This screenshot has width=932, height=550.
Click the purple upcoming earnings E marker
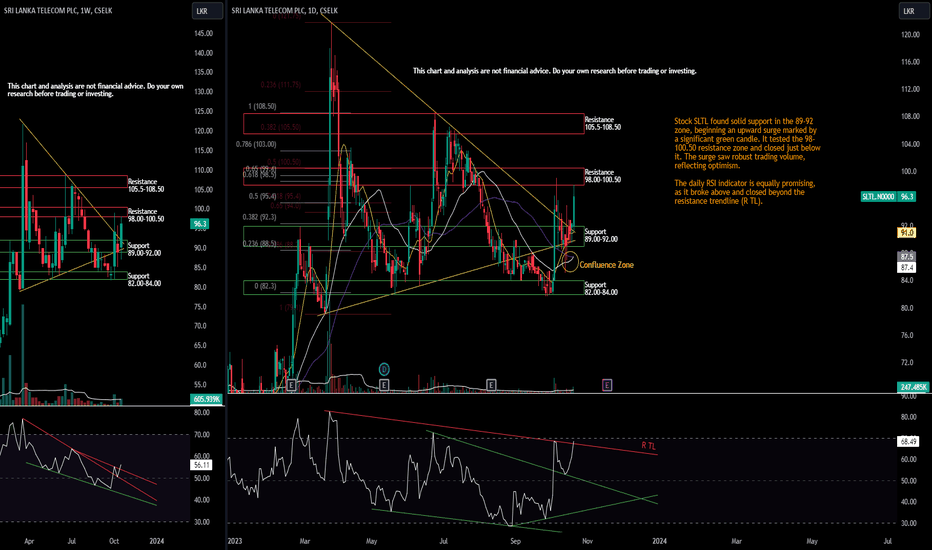pyautogui.click(x=607, y=385)
